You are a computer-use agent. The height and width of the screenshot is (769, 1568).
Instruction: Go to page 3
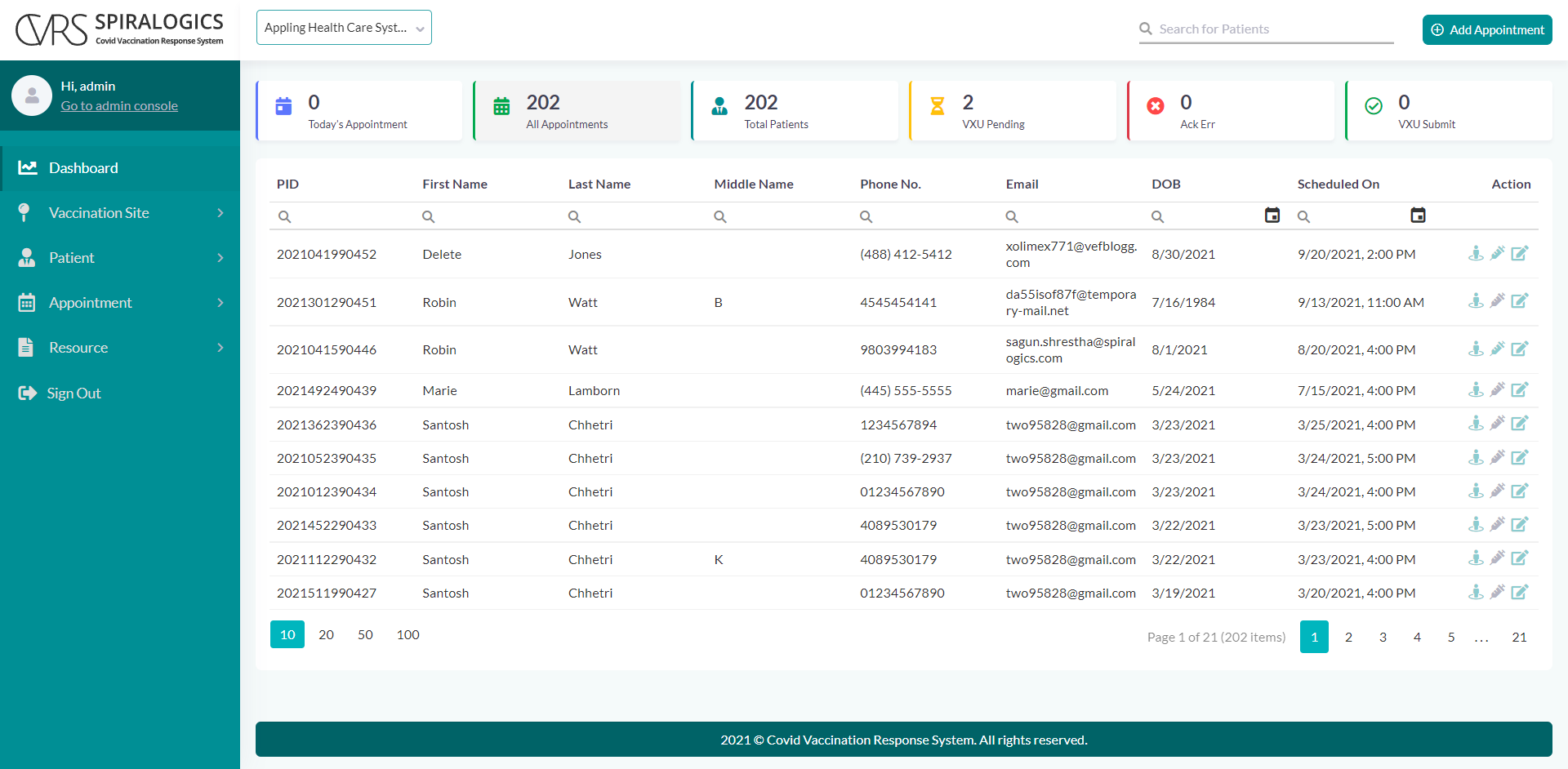(1383, 637)
